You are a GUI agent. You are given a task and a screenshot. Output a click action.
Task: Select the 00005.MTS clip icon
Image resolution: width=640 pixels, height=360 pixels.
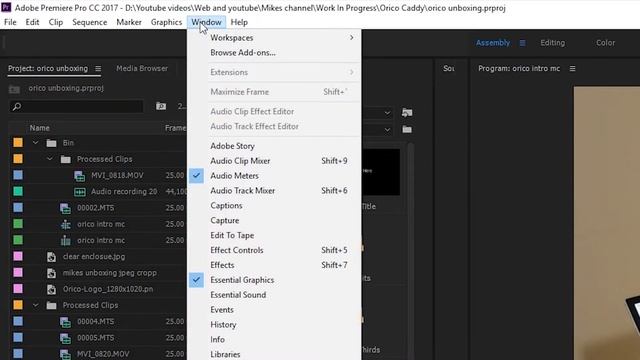65,338
